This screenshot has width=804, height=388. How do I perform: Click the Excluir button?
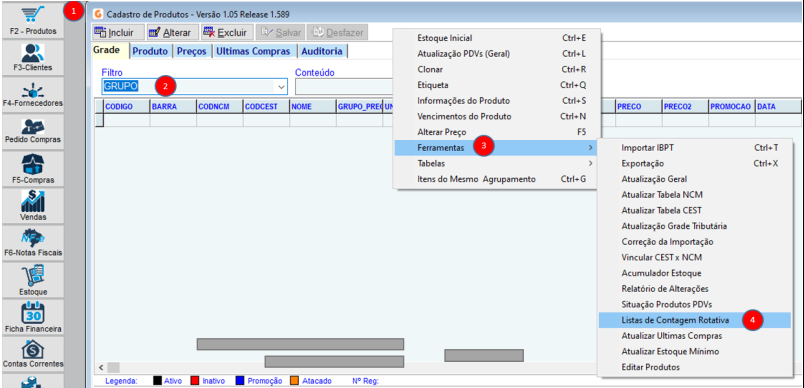coord(227,32)
